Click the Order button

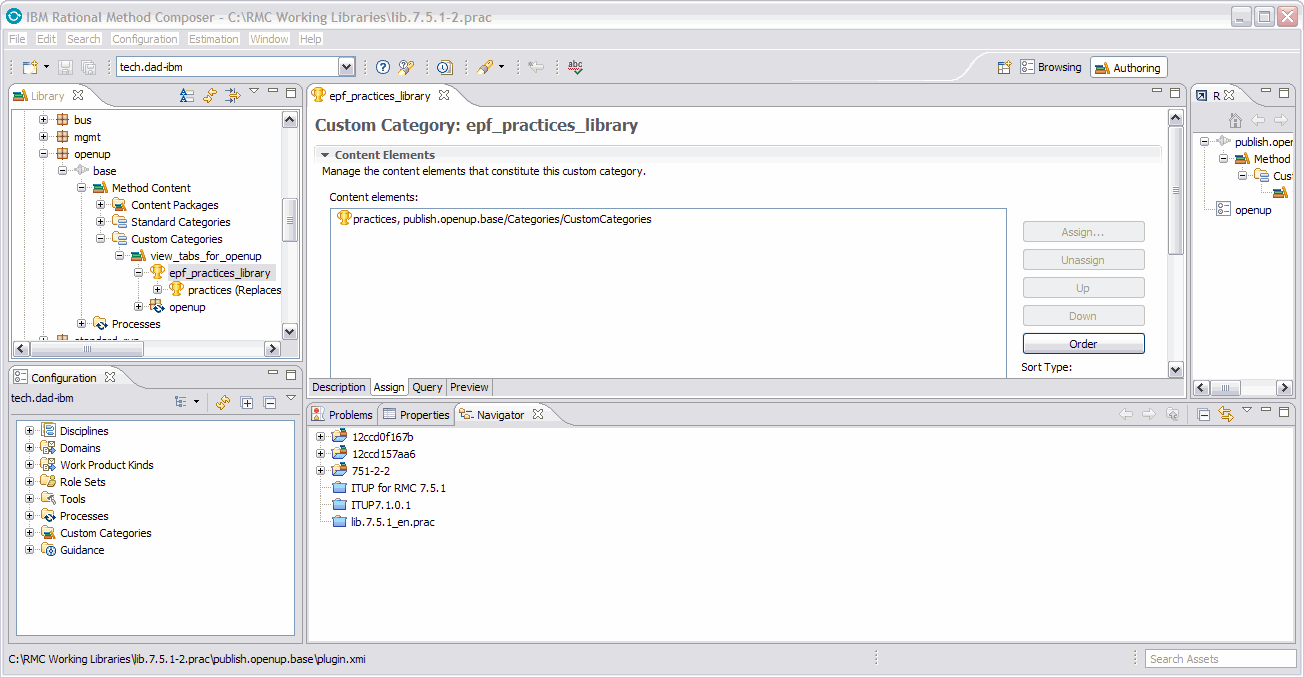click(x=1083, y=343)
